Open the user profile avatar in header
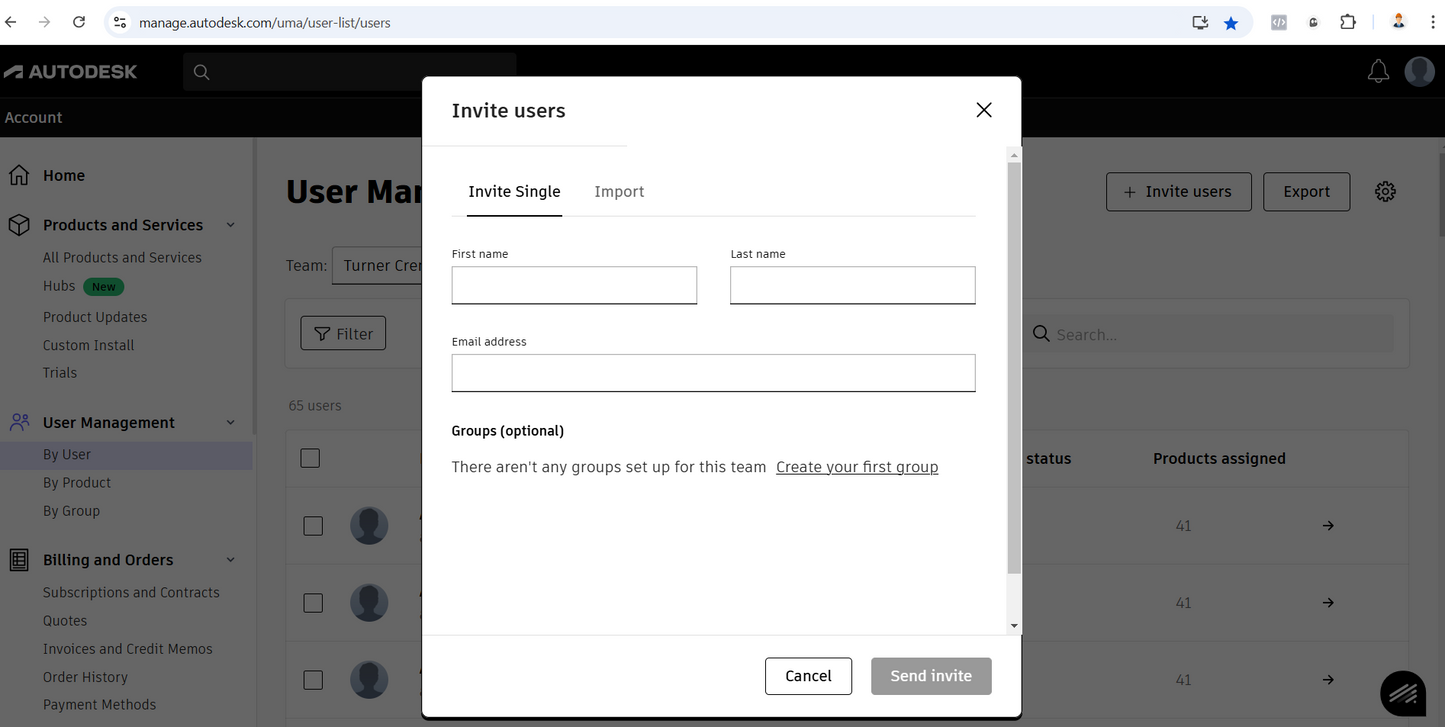The height and width of the screenshot is (727, 1445). pyautogui.click(x=1420, y=71)
